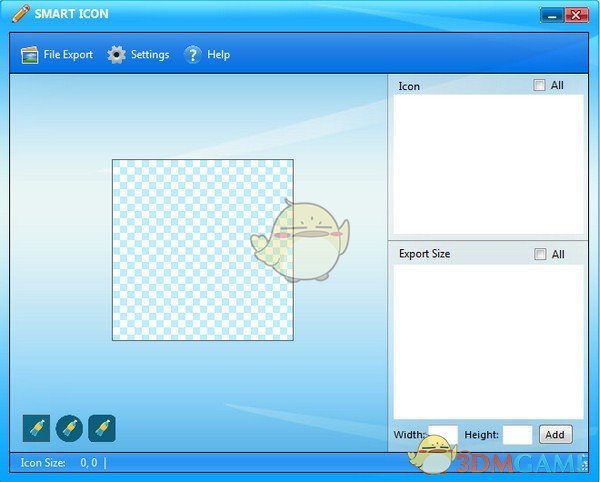Close the Smart Icon window
Image resolution: width=600 pixels, height=482 pixels.
pos(576,16)
